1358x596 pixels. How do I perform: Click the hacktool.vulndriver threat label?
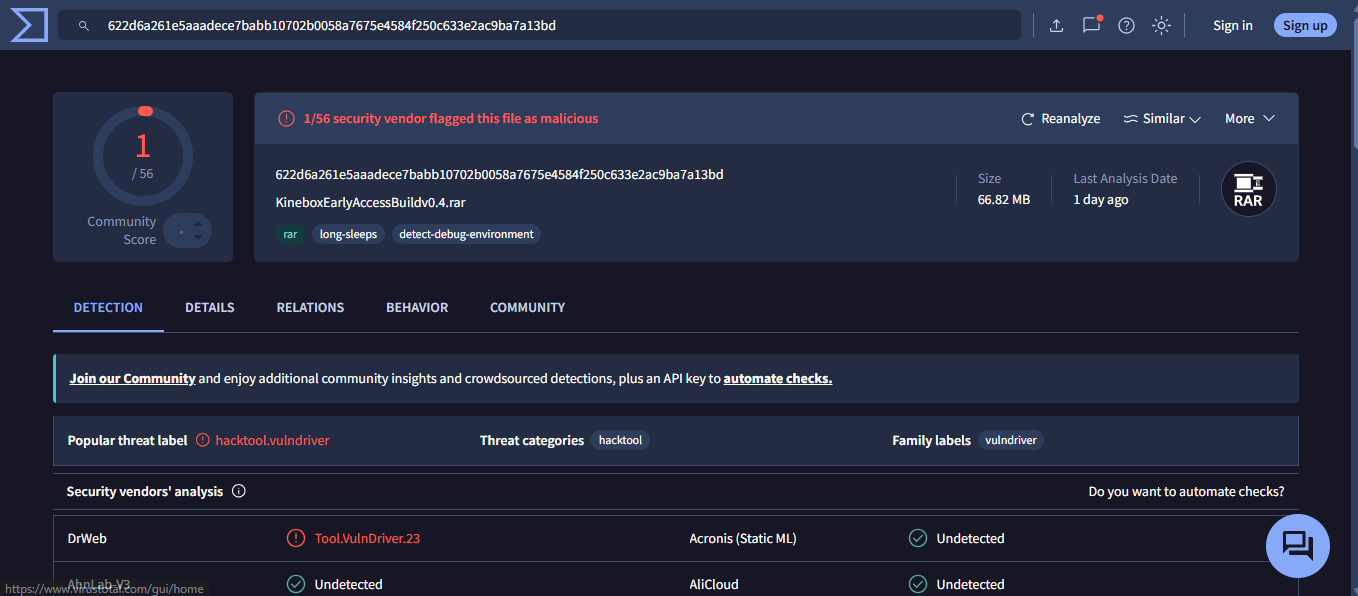point(272,440)
